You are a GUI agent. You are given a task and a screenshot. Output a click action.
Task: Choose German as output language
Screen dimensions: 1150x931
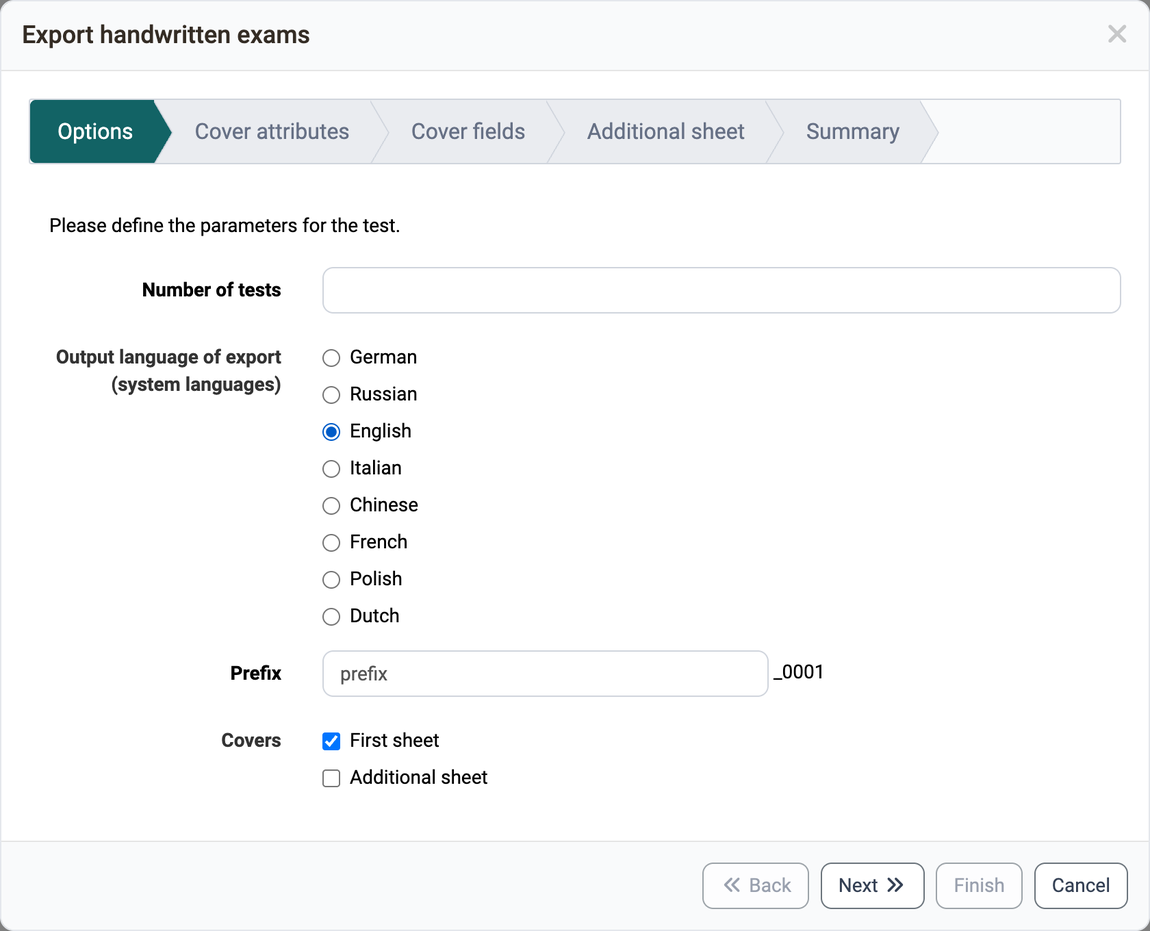(332, 358)
